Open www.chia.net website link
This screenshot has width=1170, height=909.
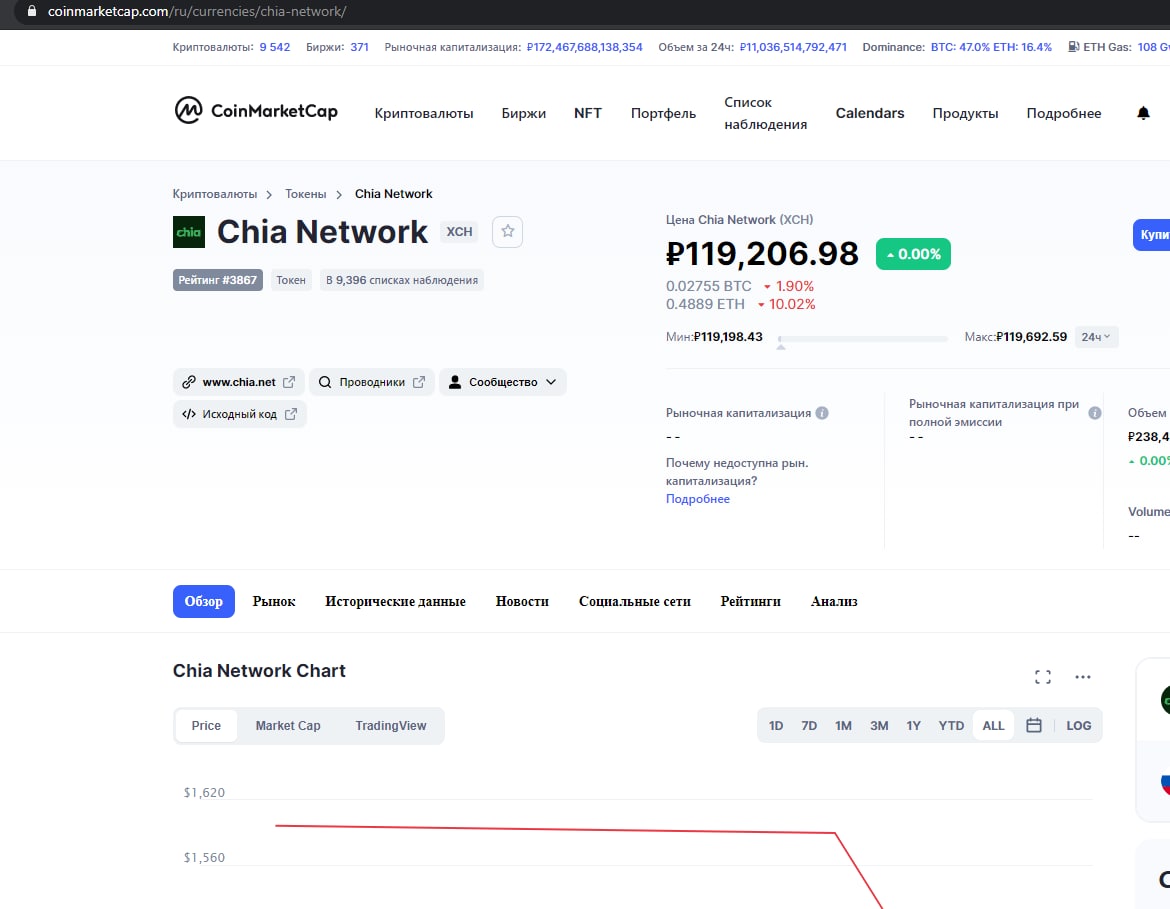point(239,382)
